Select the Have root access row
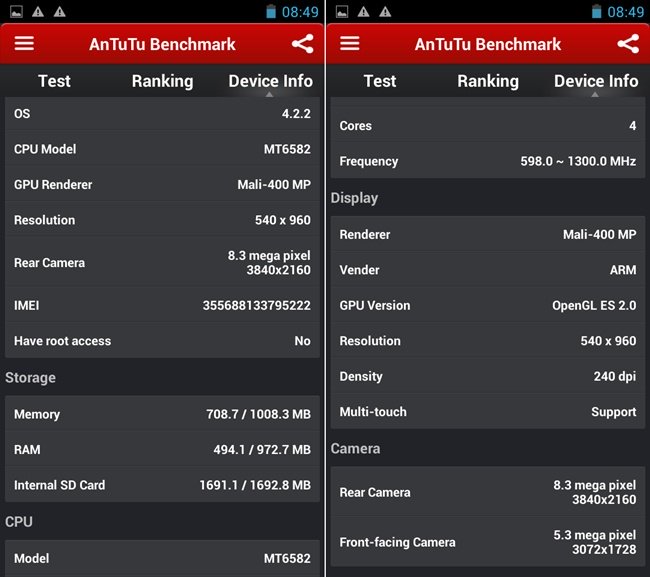Screen dimensions: 650x577 162,341
